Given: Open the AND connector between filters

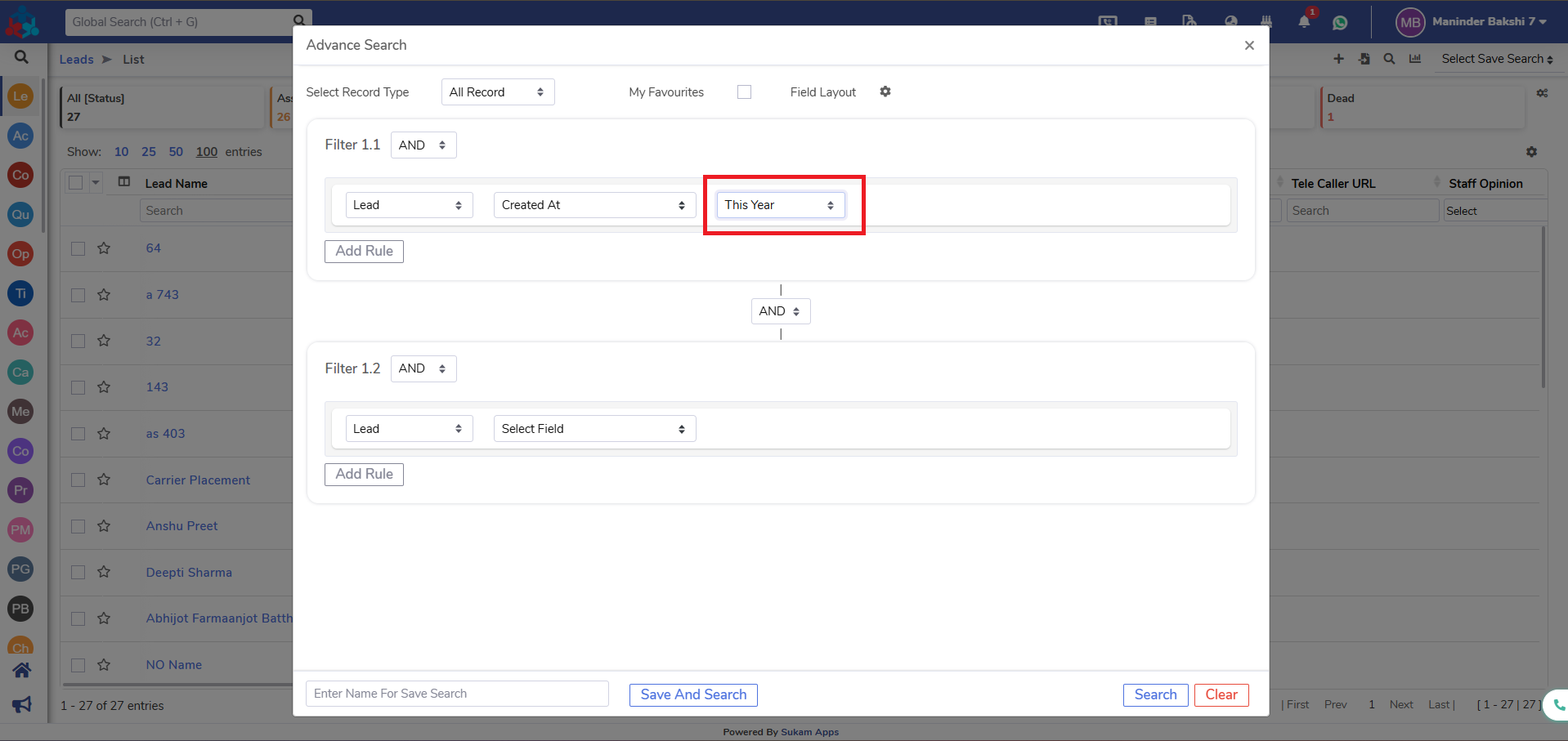Looking at the screenshot, I should coord(781,311).
